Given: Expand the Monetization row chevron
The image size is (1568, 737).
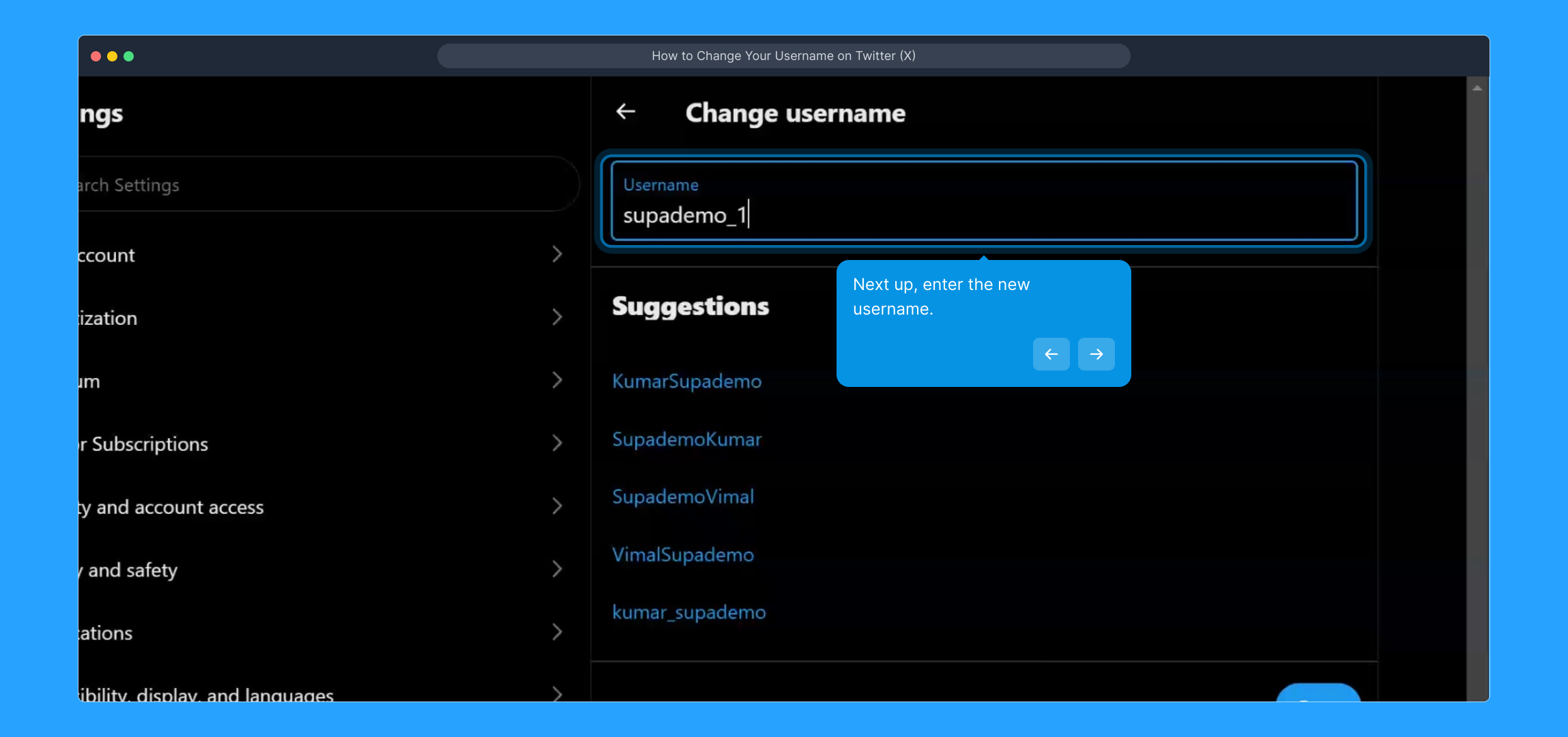Looking at the screenshot, I should [x=557, y=317].
